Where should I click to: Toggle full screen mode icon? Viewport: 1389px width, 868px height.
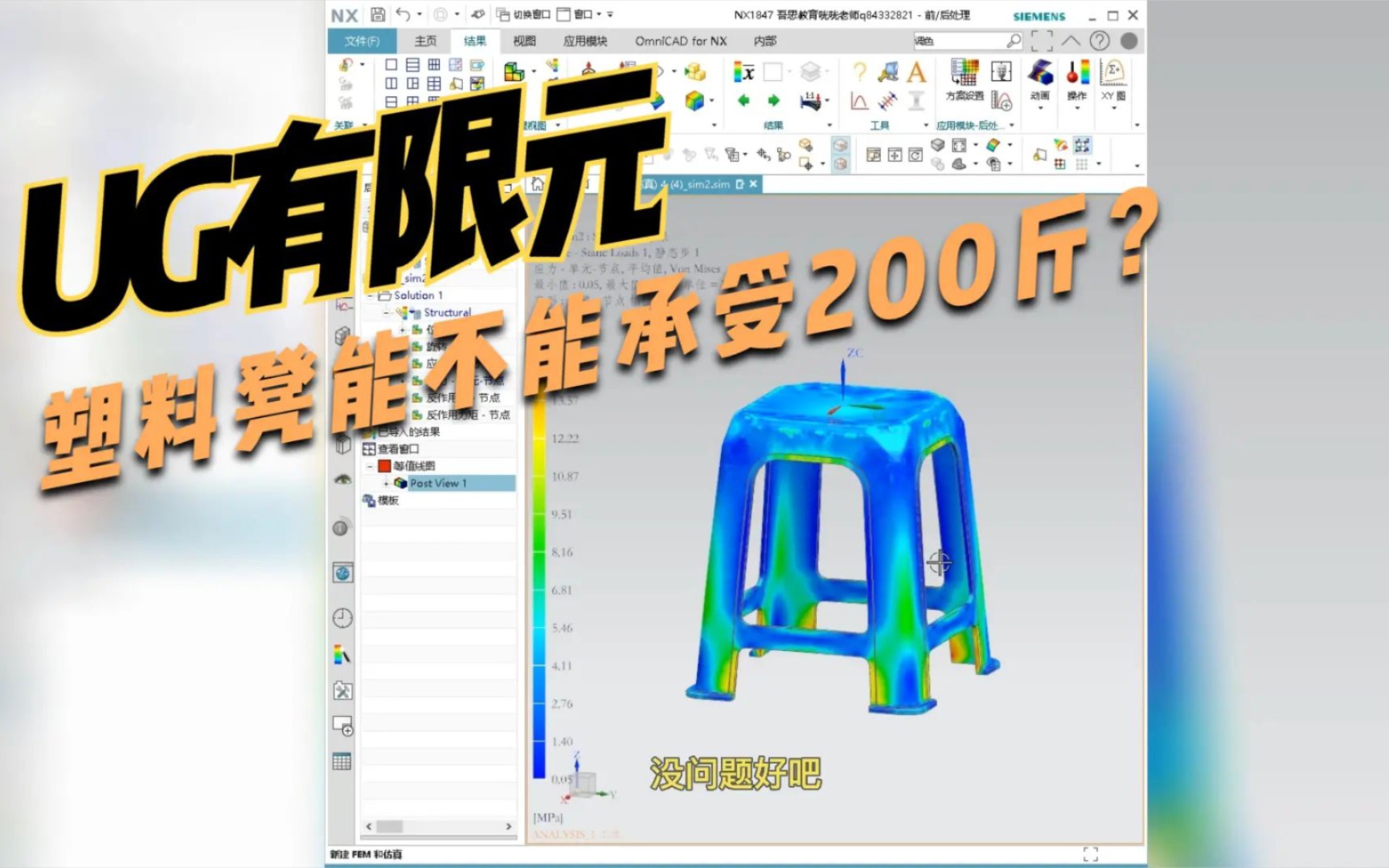coord(1042,40)
